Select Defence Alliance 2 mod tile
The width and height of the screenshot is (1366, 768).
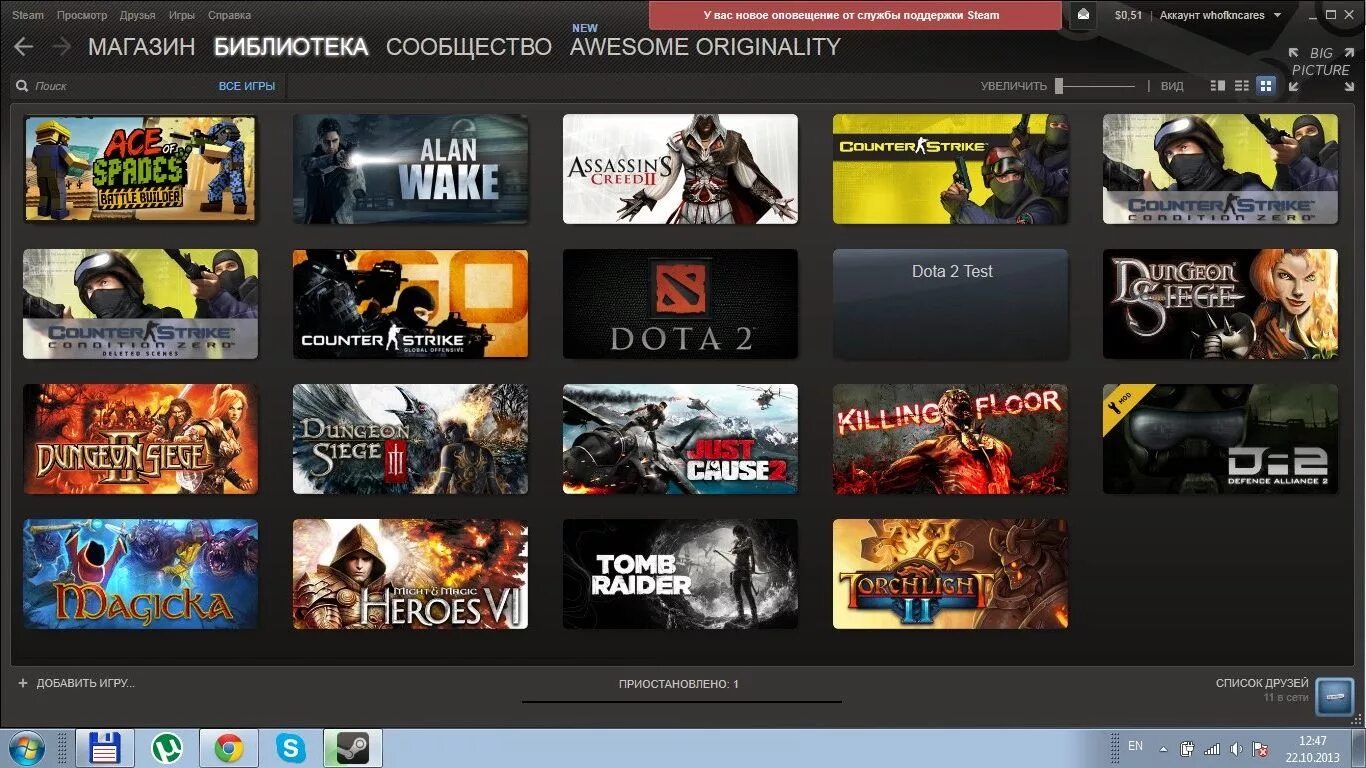tap(1220, 439)
